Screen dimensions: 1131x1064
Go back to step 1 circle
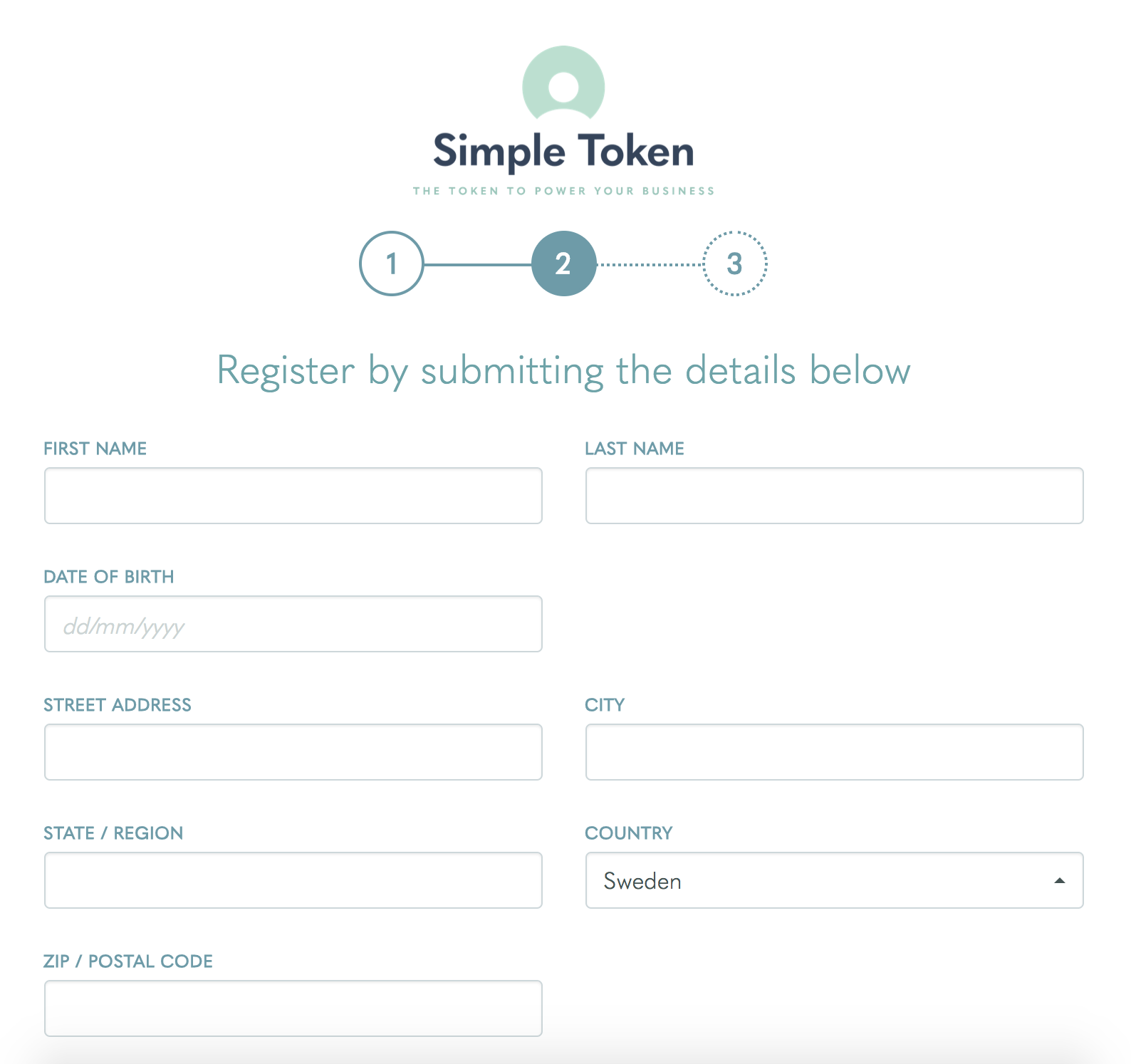click(391, 264)
